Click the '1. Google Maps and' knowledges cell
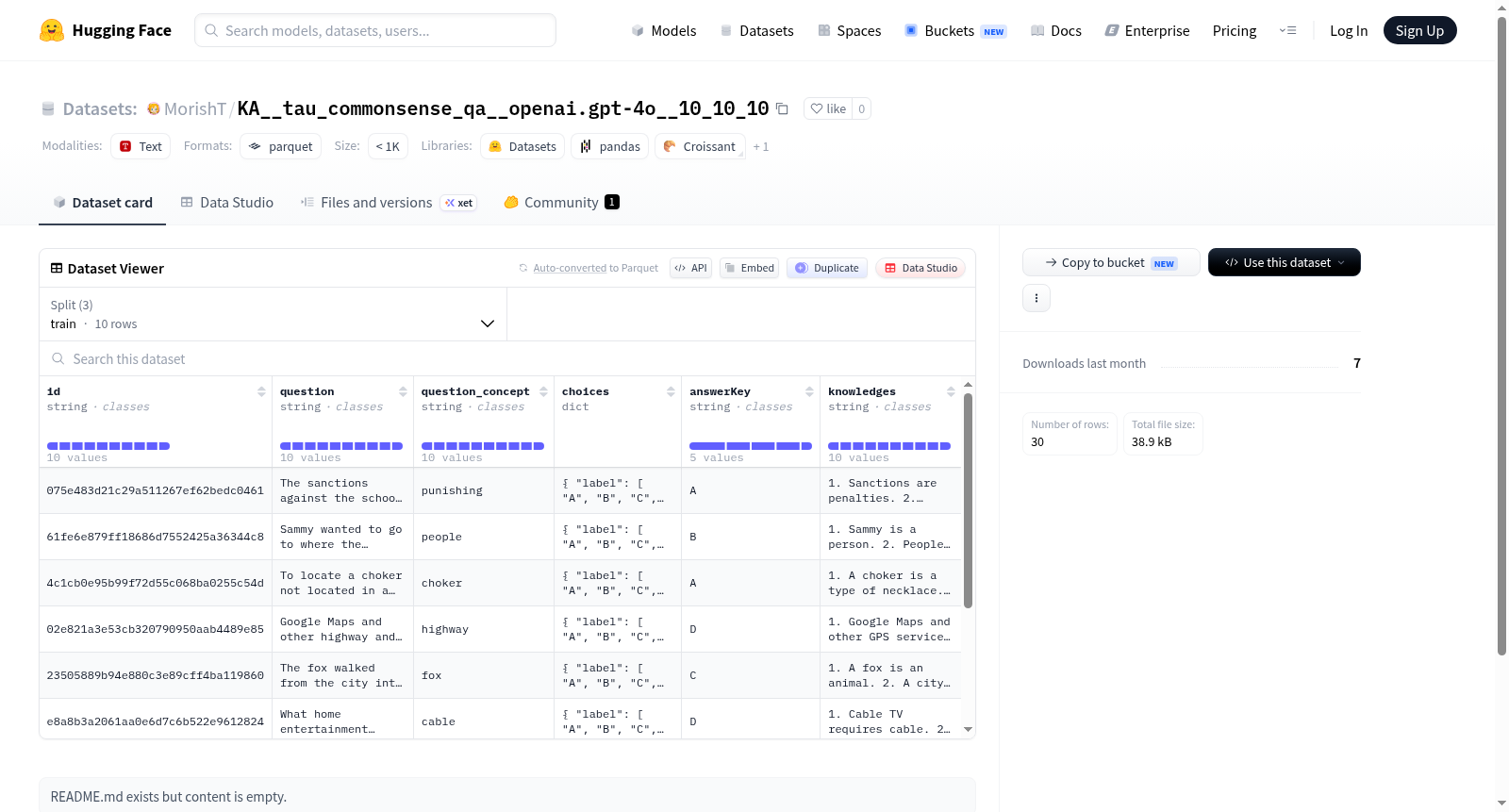Image resolution: width=1509 pixels, height=812 pixels. click(x=890, y=629)
